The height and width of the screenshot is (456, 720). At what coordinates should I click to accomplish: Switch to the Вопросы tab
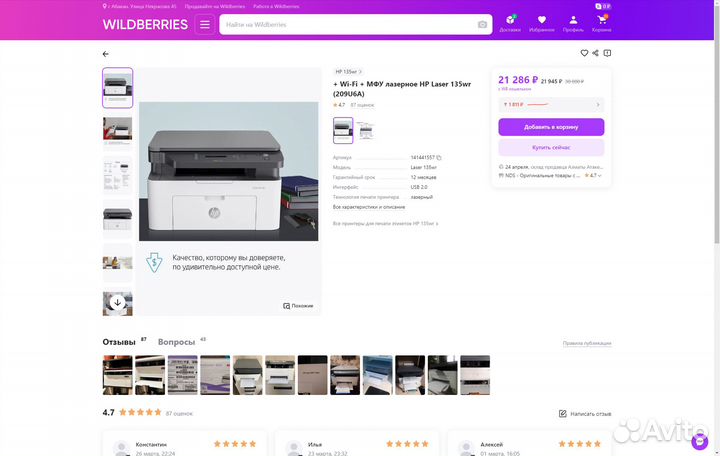pos(177,342)
